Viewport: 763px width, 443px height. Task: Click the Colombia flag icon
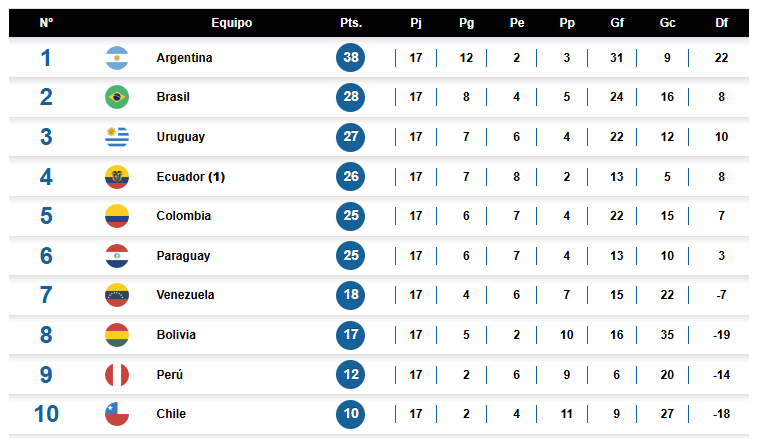(x=117, y=216)
